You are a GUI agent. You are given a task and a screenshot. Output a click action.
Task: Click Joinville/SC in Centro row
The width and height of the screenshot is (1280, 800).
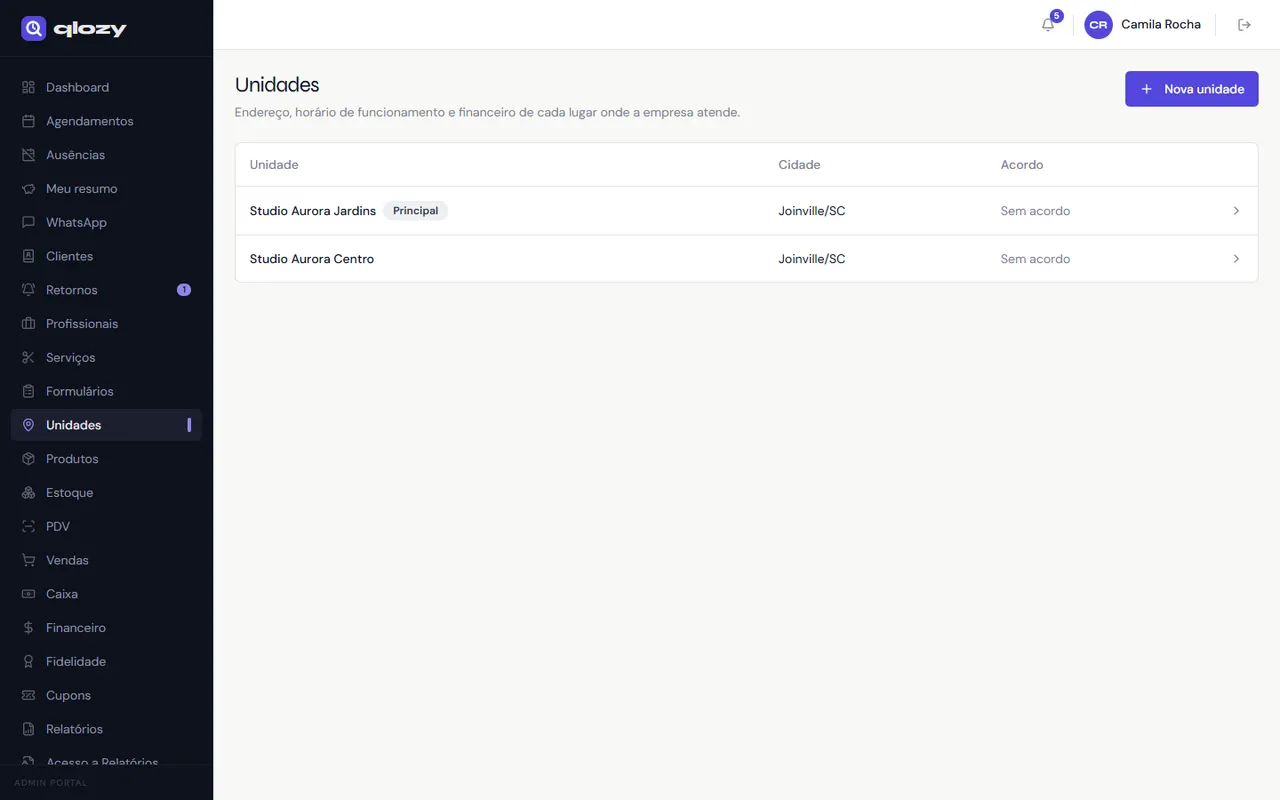(x=812, y=259)
